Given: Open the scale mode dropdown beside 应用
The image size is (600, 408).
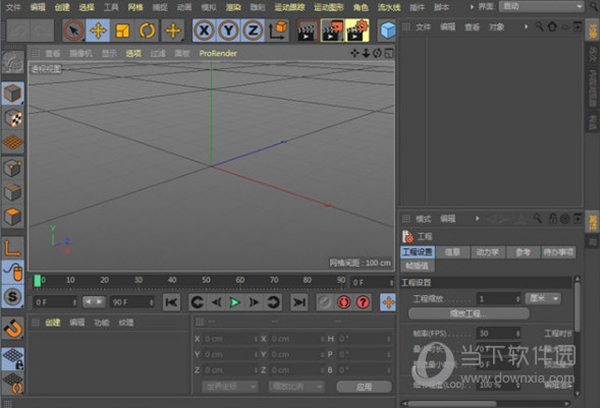Looking at the screenshot, I should pyautogui.click(x=296, y=387).
